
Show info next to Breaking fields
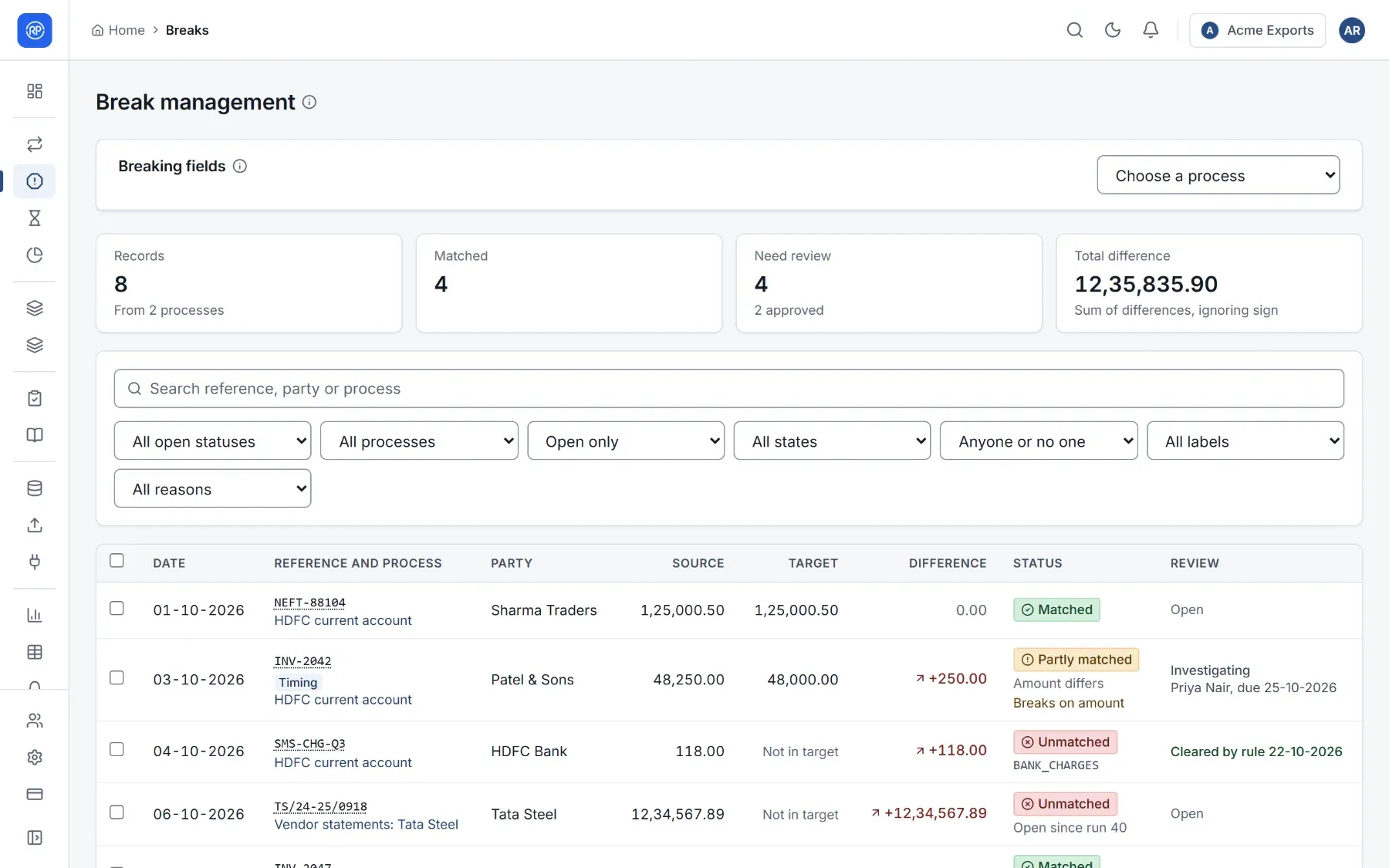click(x=240, y=166)
